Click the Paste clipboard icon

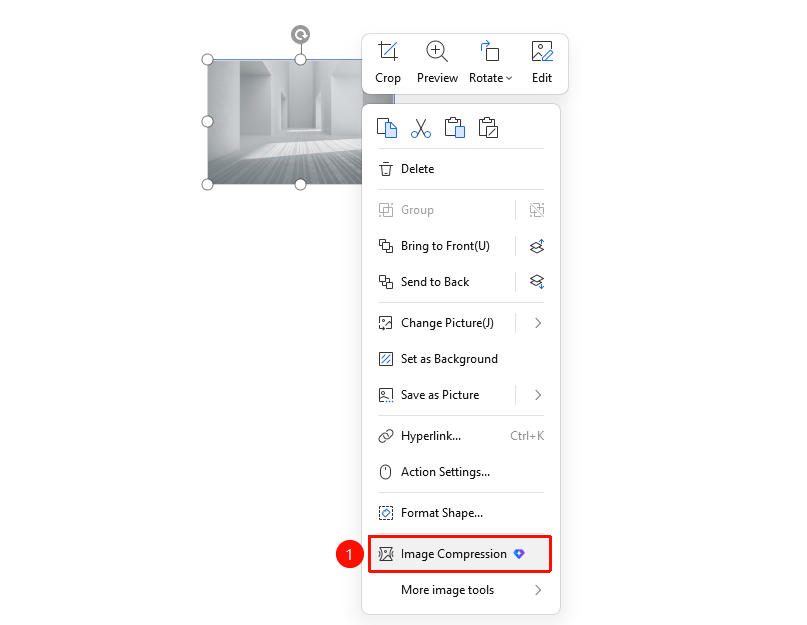pos(454,128)
